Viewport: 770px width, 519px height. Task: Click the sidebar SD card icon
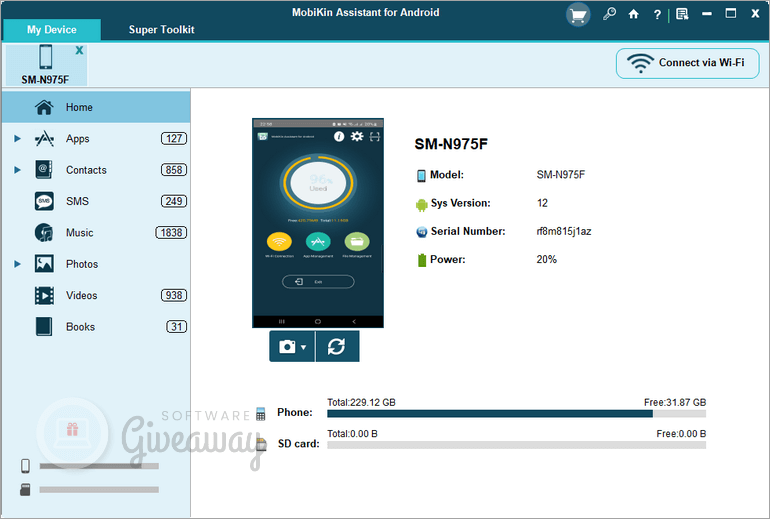click(x=25, y=490)
